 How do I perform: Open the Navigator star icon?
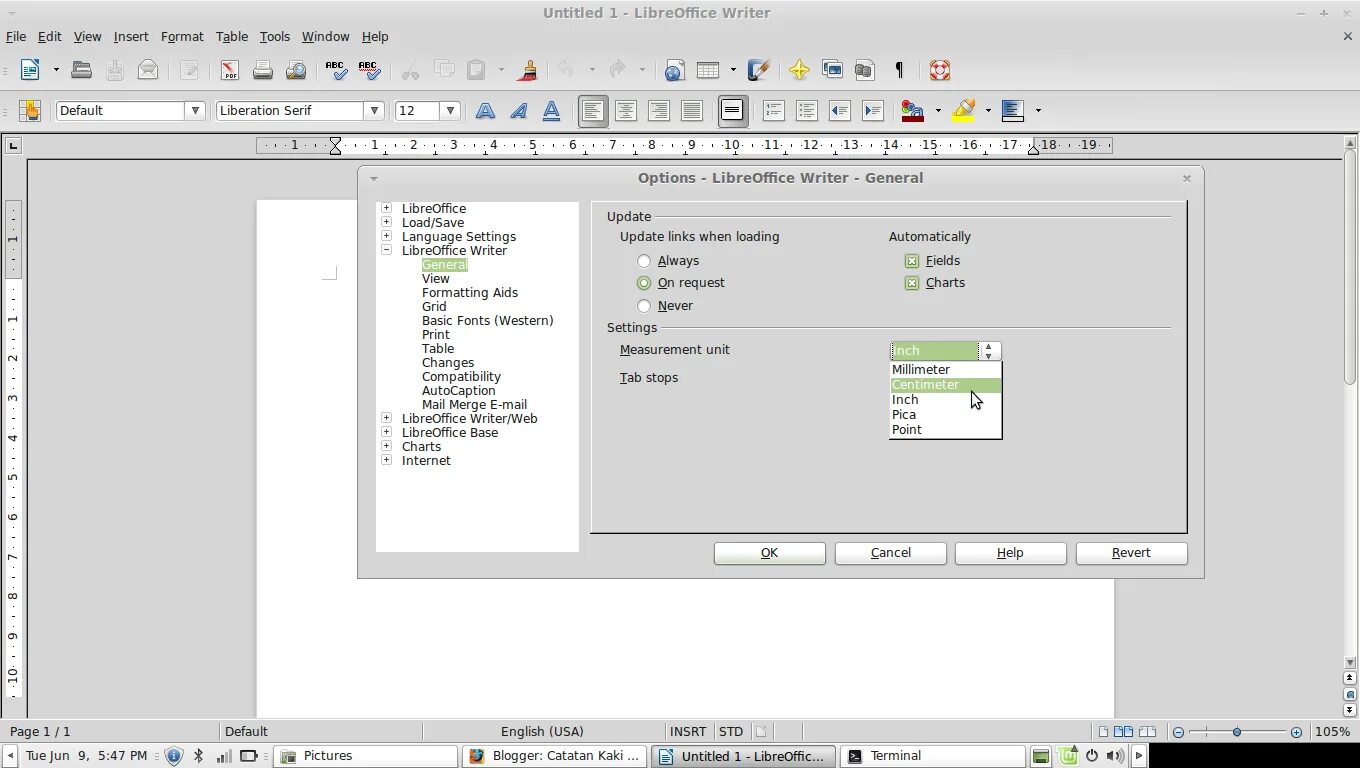tap(799, 70)
